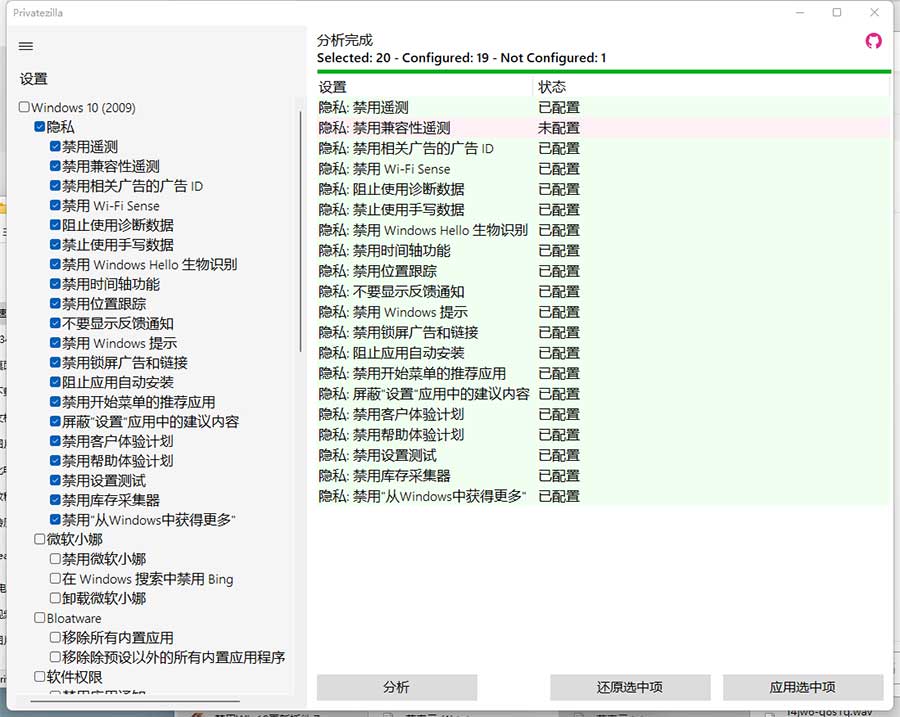Uncheck 禁用 Windows Hello 生物识别 checkbox
The width and height of the screenshot is (900, 717).
coord(55,264)
